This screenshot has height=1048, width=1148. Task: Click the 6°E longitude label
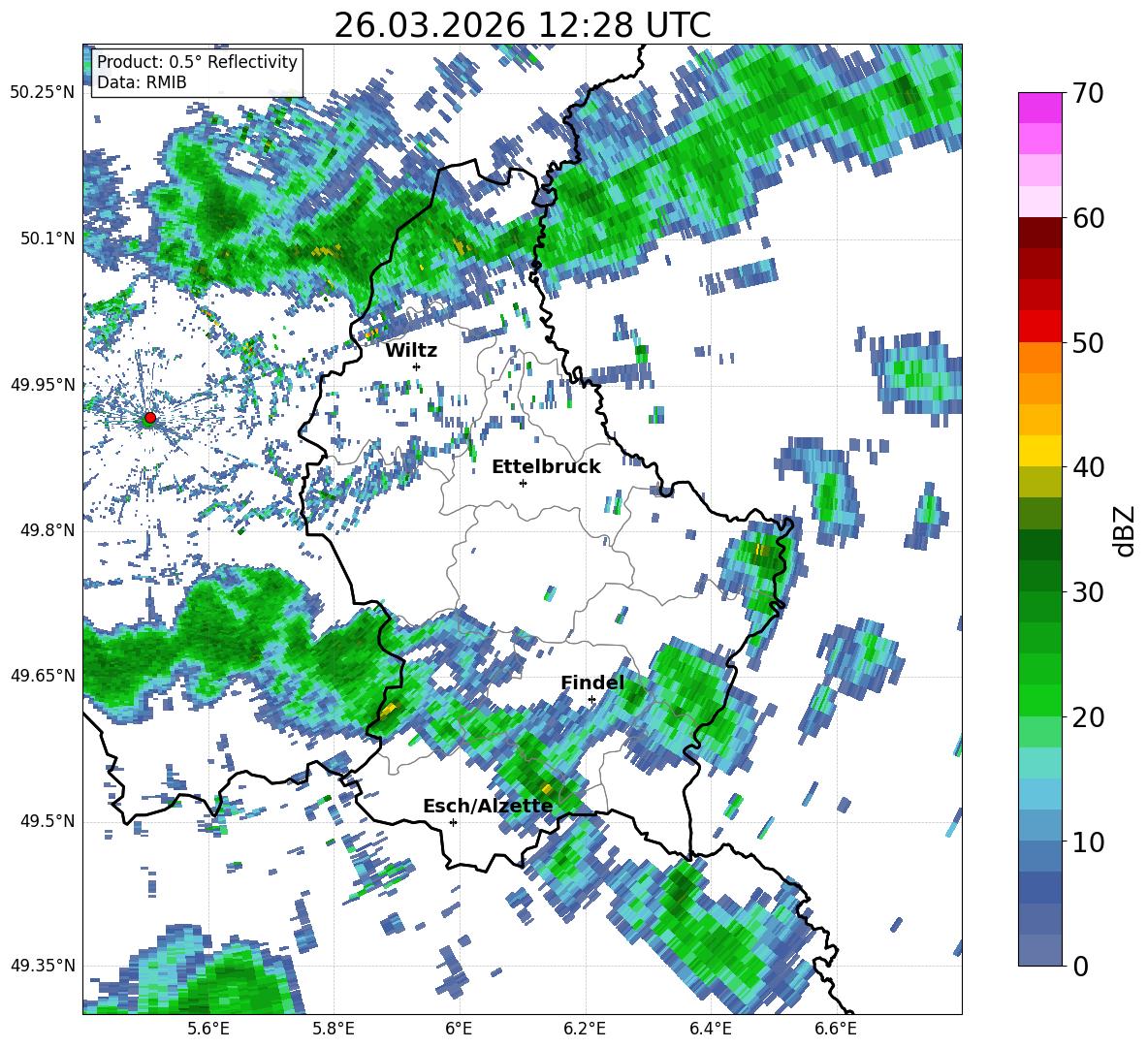[459, 1029]
